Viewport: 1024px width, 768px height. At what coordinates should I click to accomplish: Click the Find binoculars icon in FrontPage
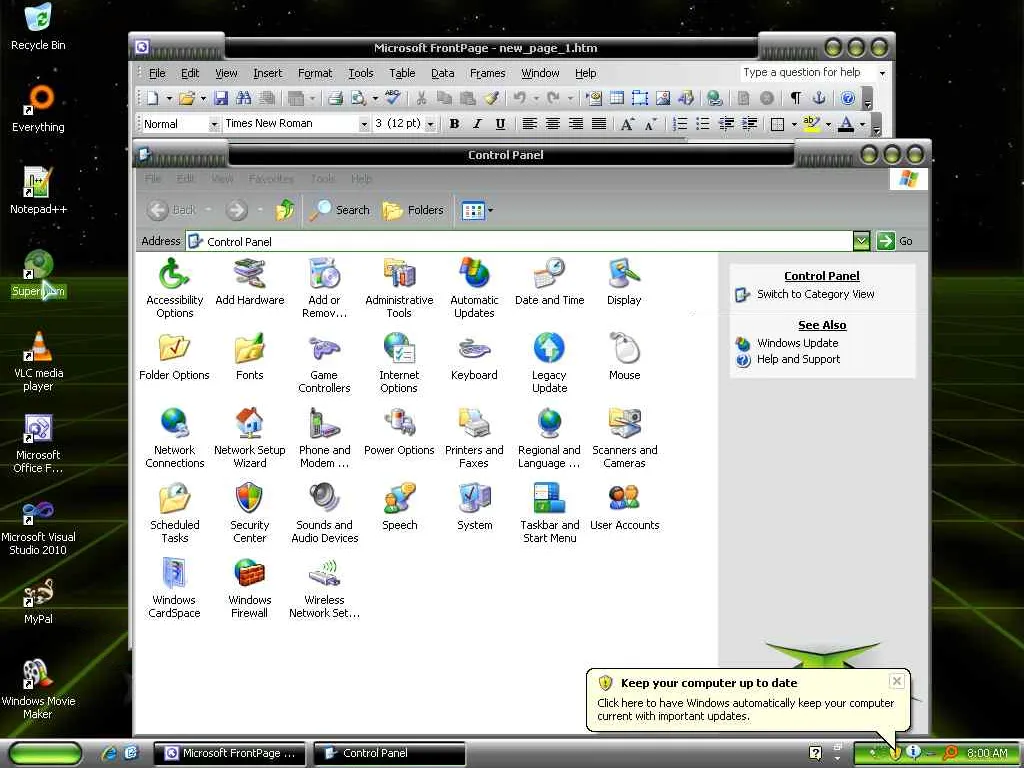pos(244,98)
